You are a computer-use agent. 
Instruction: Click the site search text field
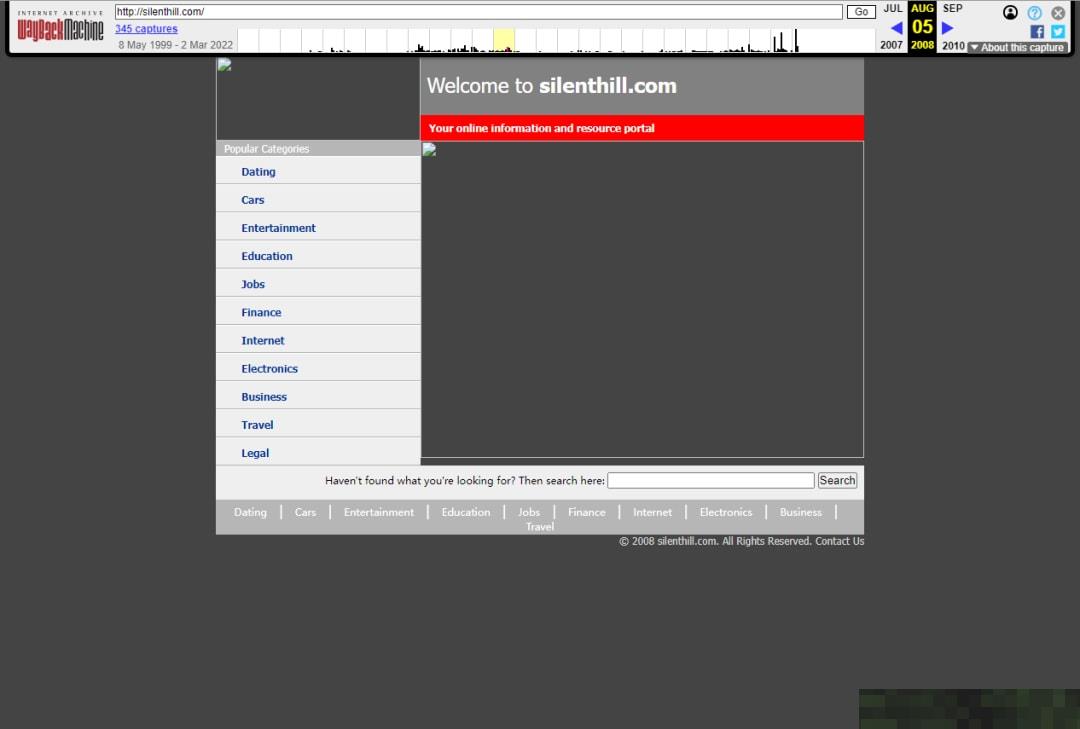pos(711,480)
